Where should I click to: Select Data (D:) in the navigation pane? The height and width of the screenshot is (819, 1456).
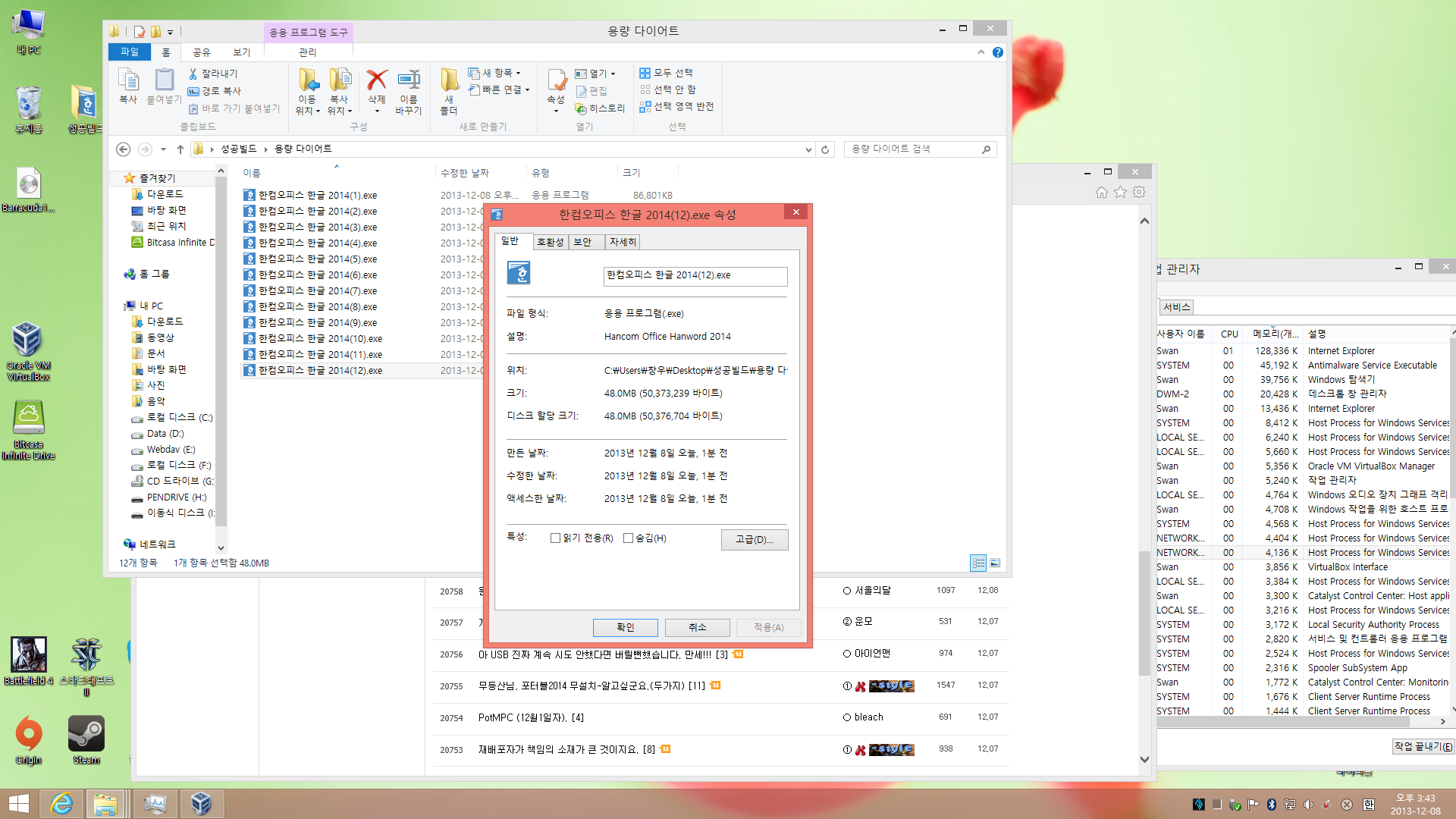tap(165, 434)
